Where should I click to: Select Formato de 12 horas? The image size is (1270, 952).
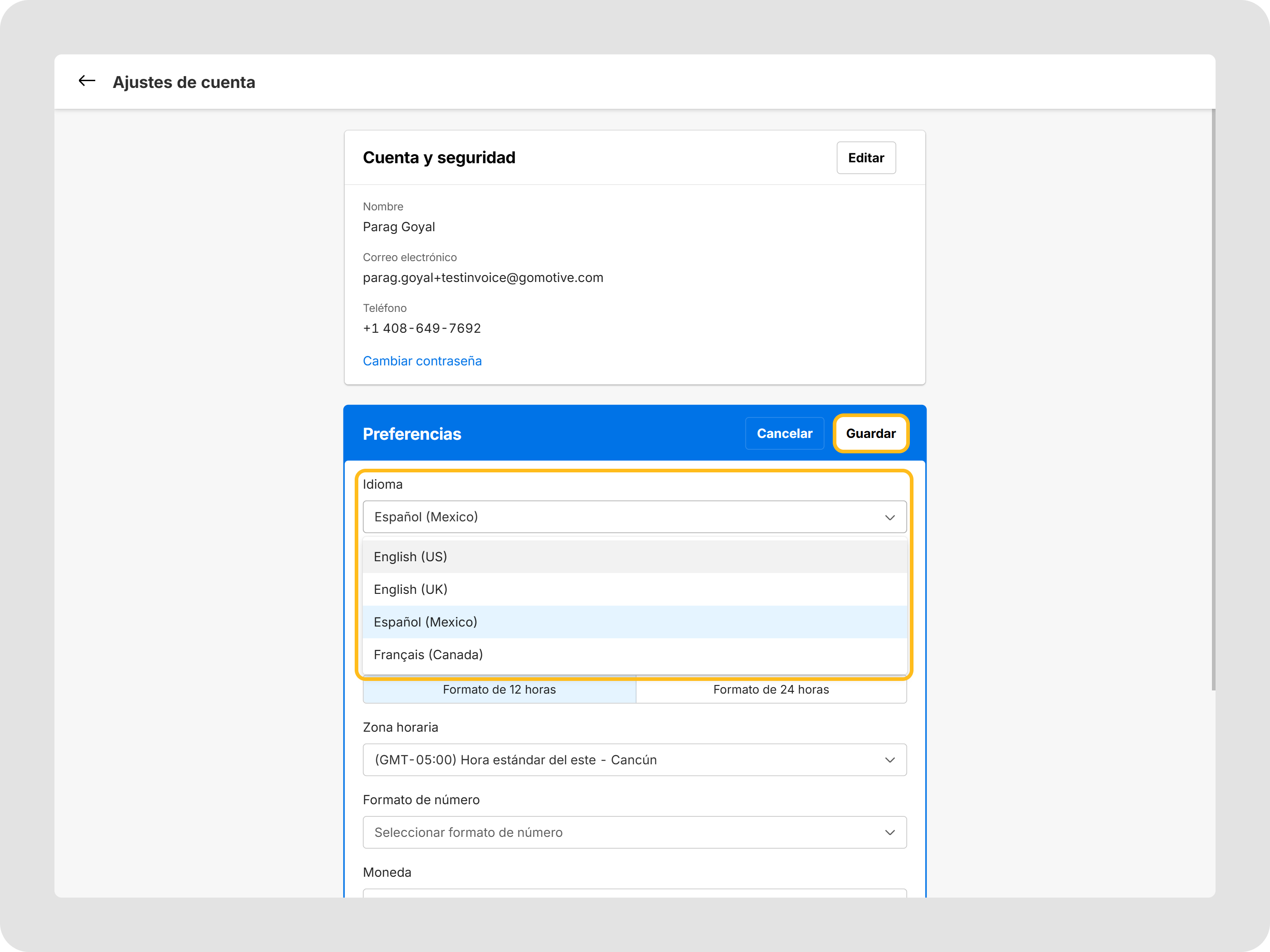point(499,689)
